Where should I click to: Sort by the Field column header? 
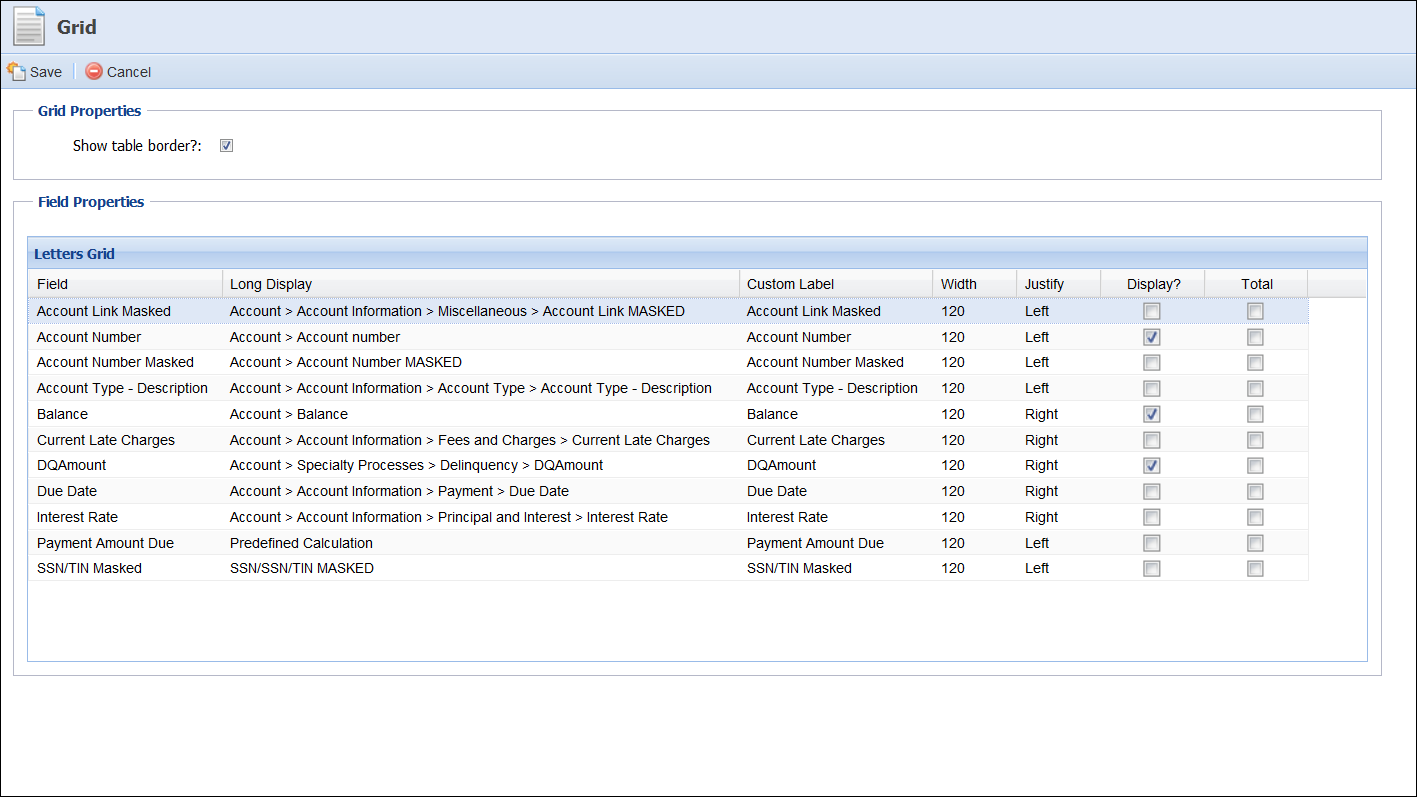[x=125, y=284]
